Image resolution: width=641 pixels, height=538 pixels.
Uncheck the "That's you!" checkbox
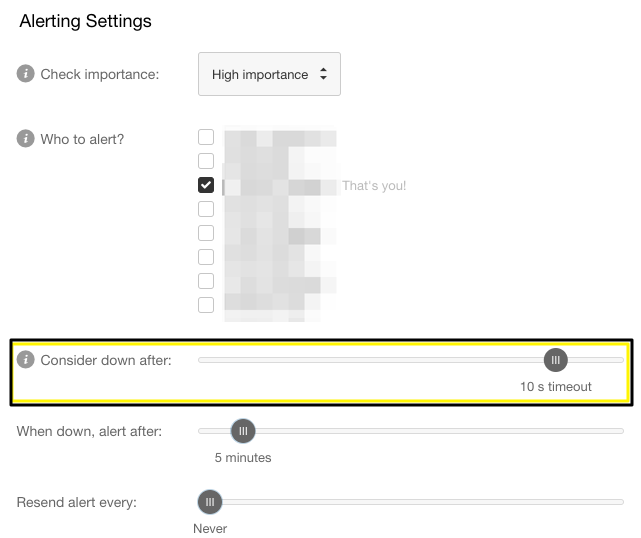coord(206,185)
